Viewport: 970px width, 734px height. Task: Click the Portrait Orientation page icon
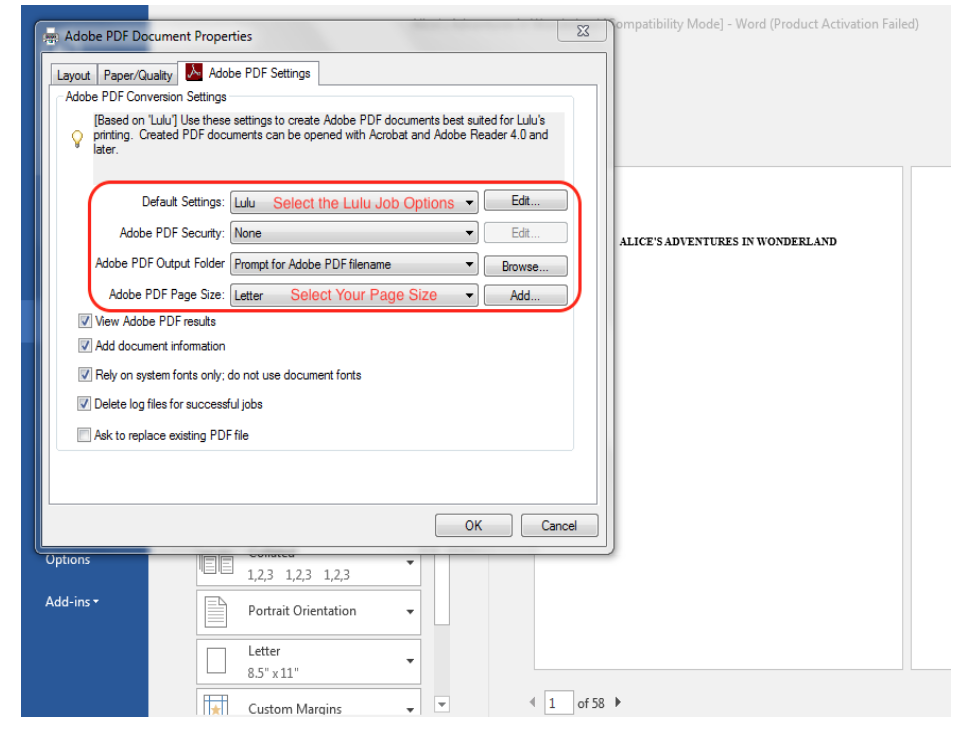point(216,612)
